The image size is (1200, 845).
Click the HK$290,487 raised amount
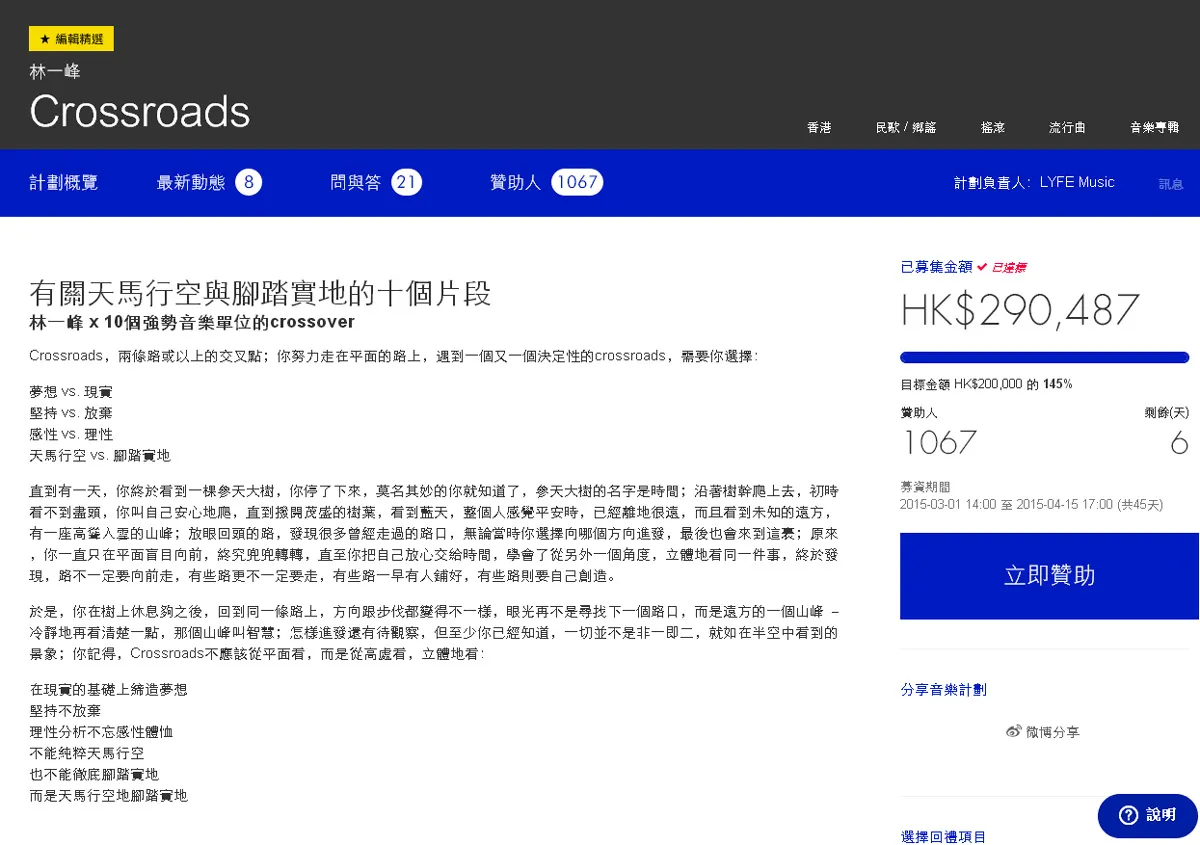pyautogui.click(x=1020, y=310)
